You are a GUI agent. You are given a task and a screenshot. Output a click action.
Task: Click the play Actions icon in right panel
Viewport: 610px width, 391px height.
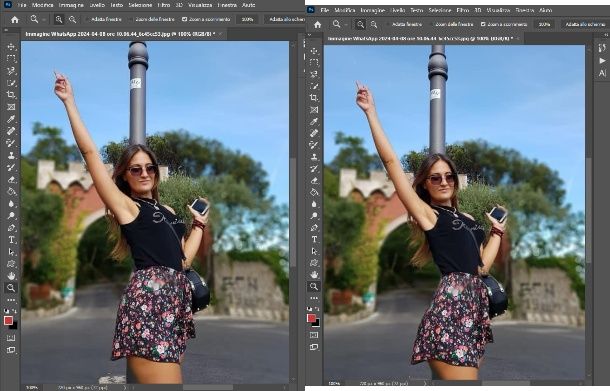602,61
